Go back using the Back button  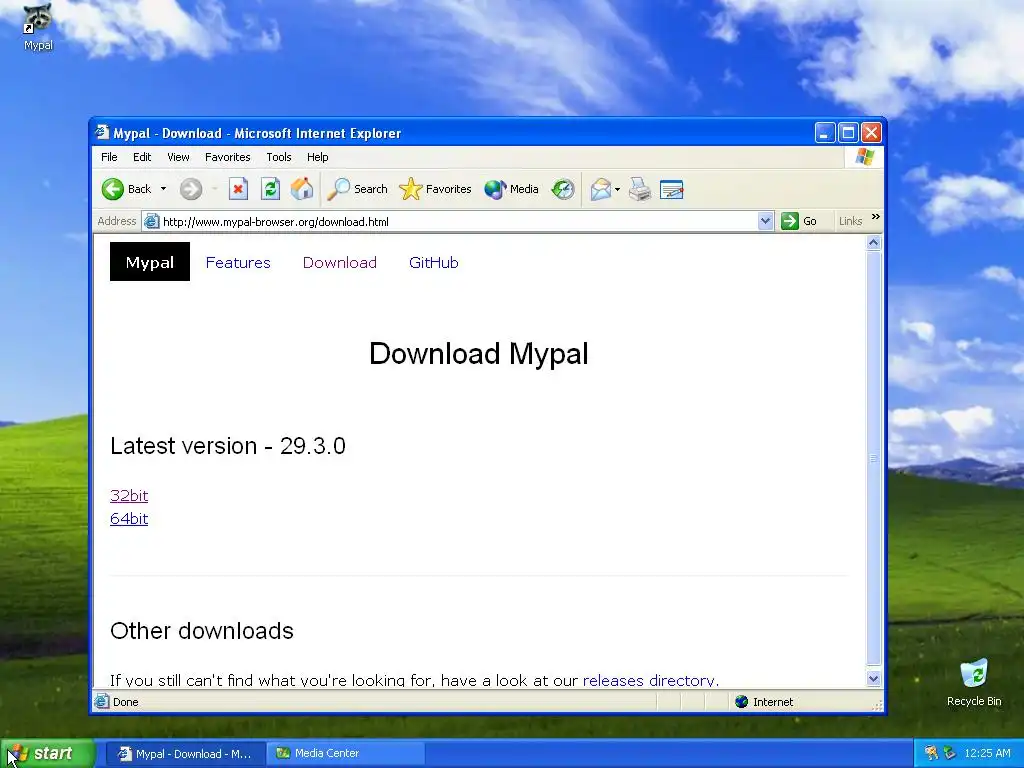[x=127, y=189]
